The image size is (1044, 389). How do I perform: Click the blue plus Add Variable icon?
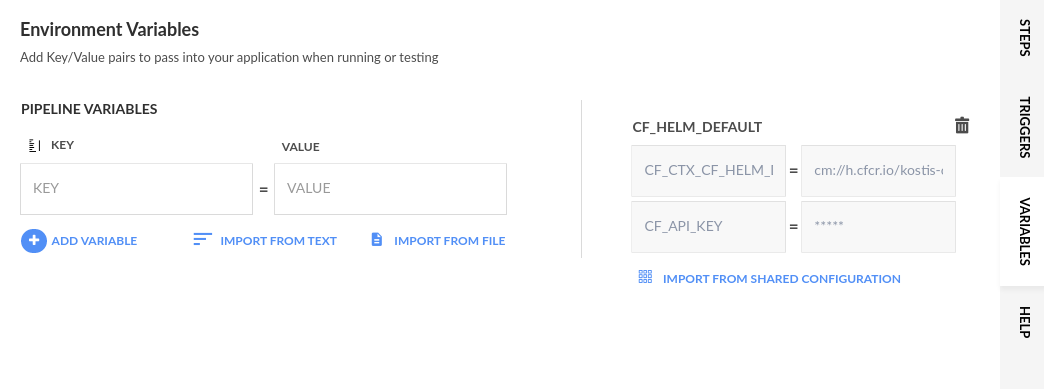tap(33, 240)
